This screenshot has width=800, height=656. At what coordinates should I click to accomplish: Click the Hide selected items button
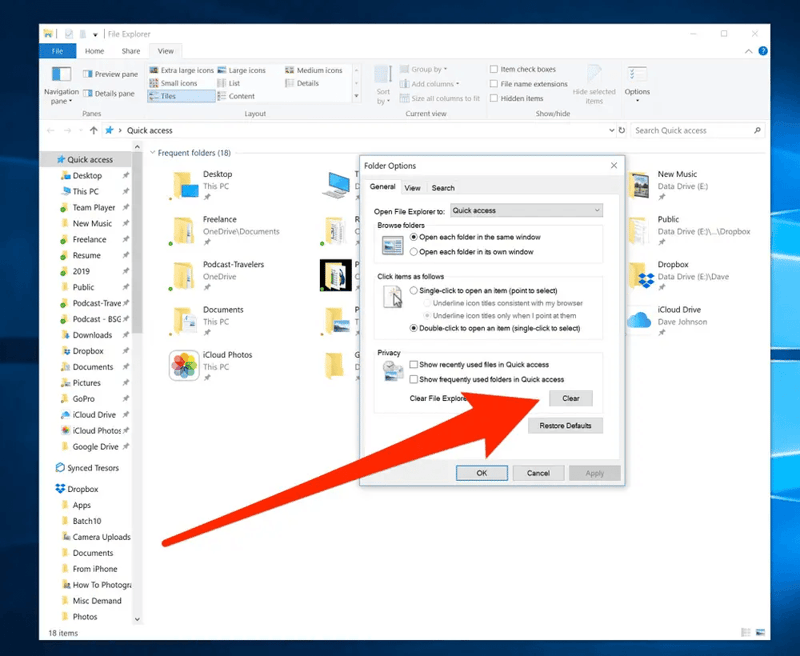point(594,87)
